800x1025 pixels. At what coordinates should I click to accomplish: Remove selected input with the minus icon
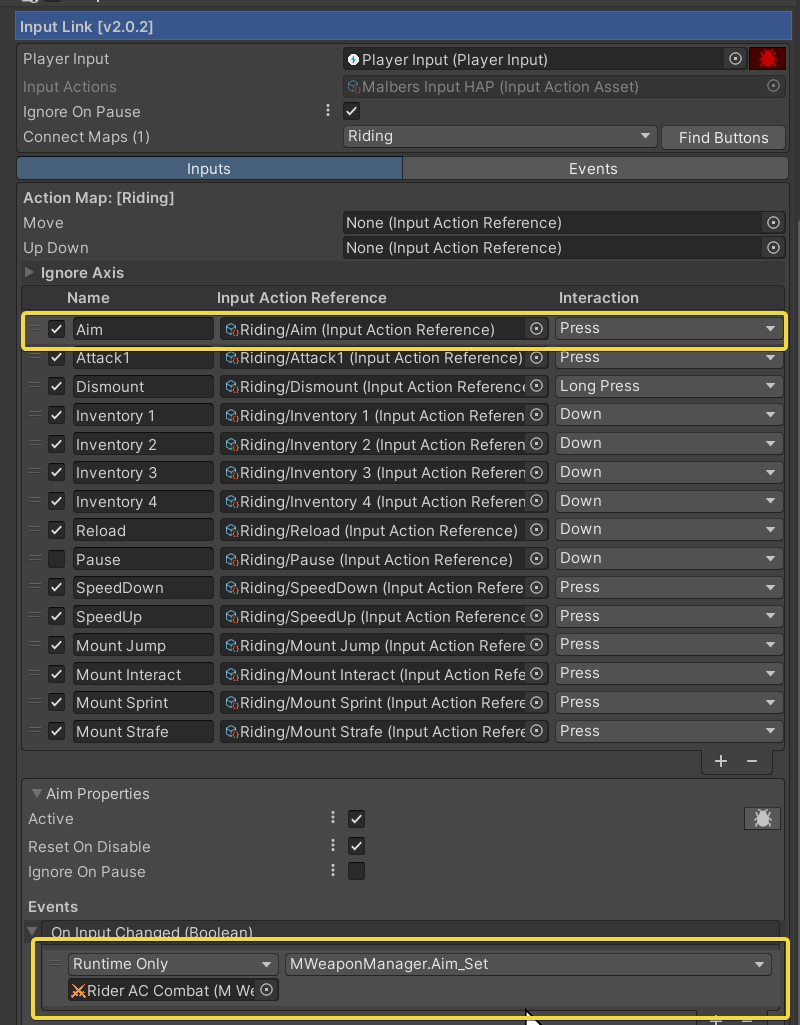(x=752, y=762)
